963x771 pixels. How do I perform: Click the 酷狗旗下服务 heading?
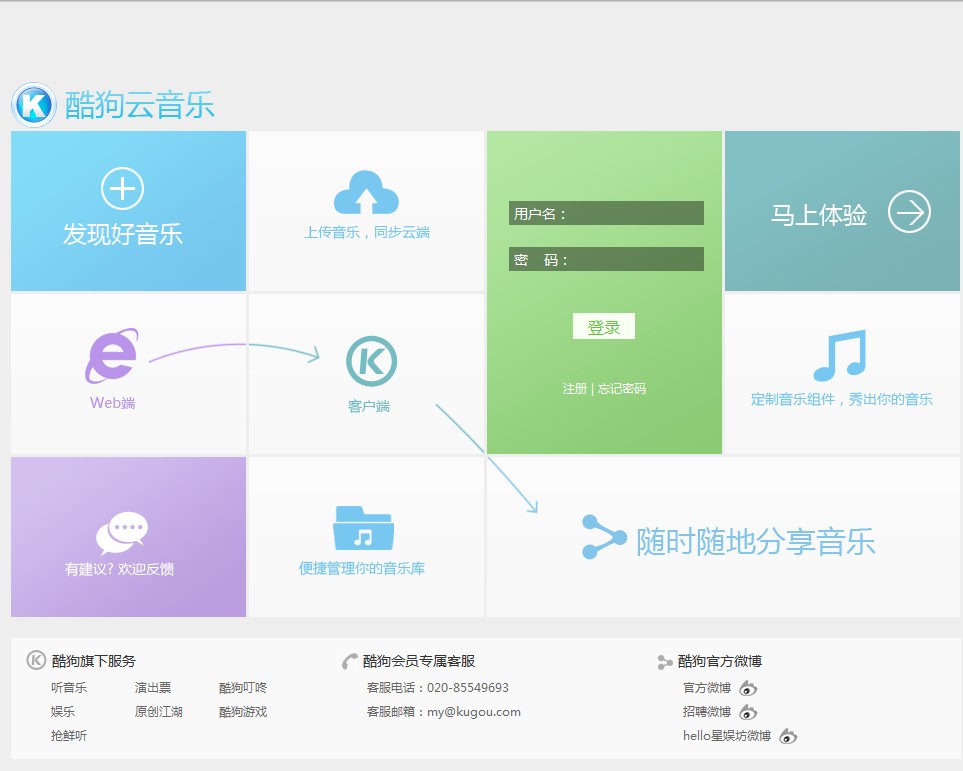94,661
